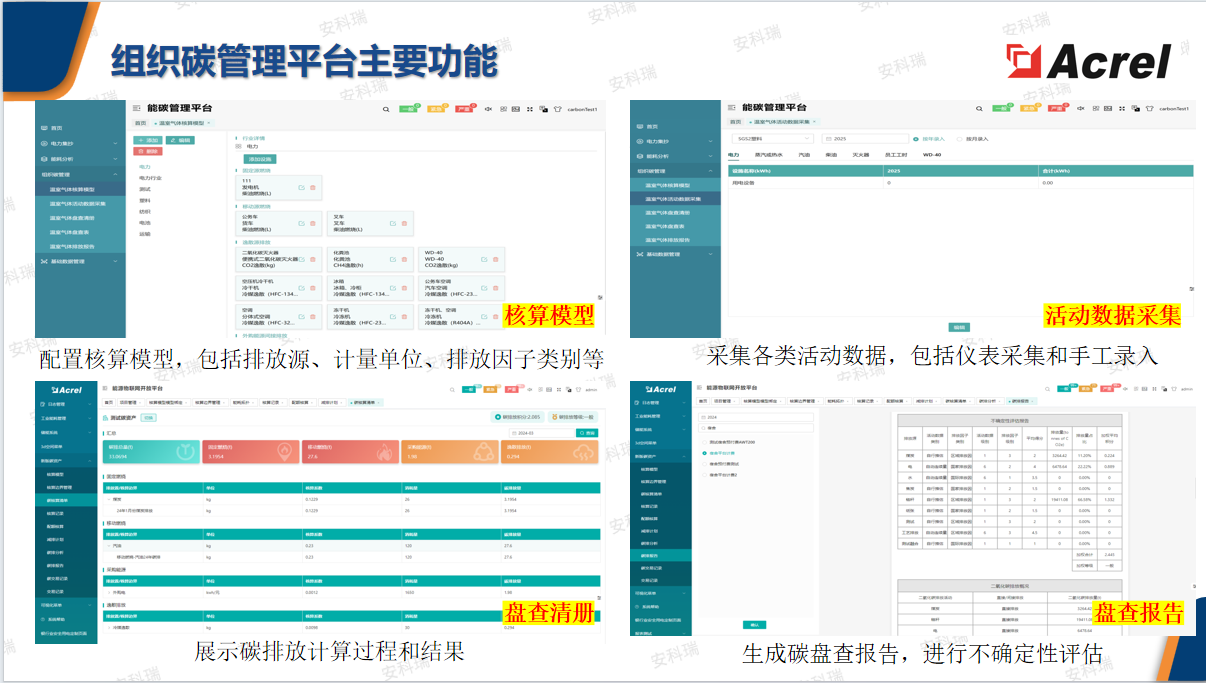This screenshot has height=683, width=1206.
Task: Select the 按月录入 radio button
Action: click(x=959, y=139)
